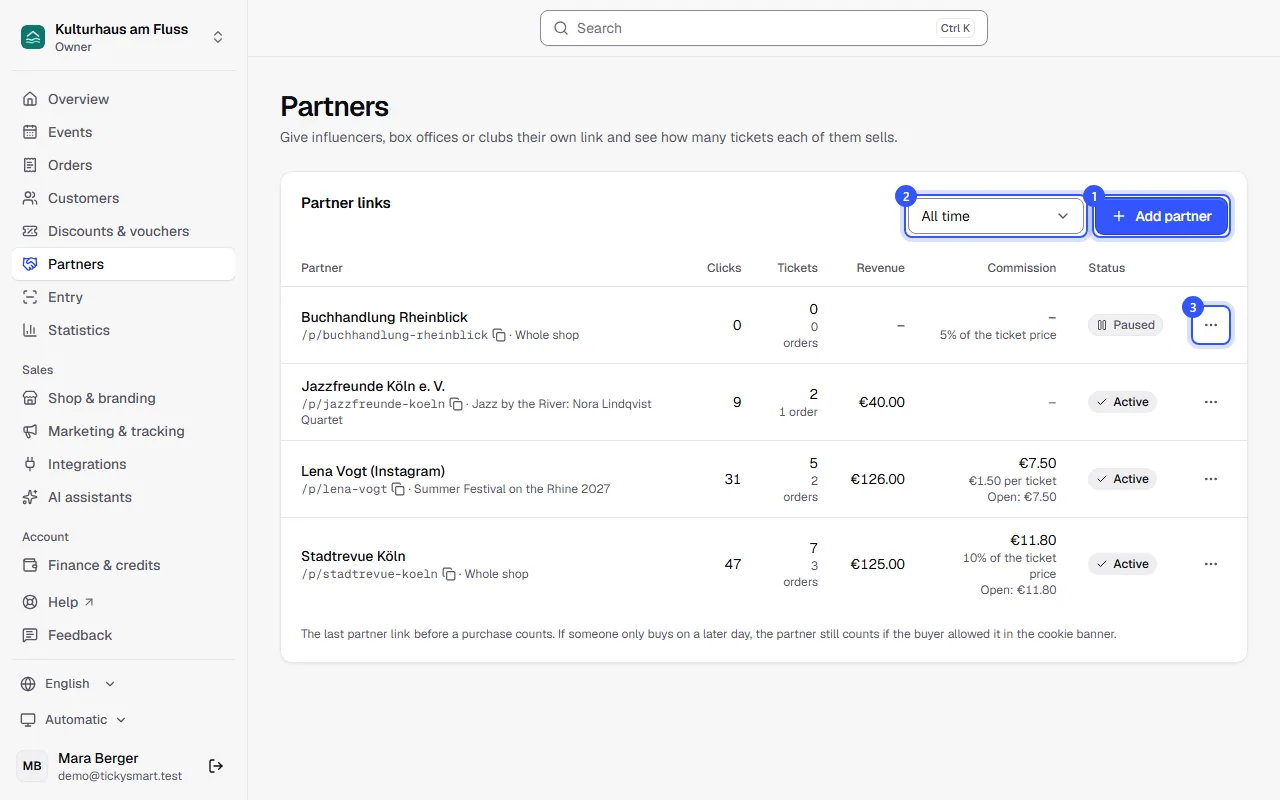Open Shop & branding settings
The width and height of the screenshot is (1280, 800).
coord(124,398)
